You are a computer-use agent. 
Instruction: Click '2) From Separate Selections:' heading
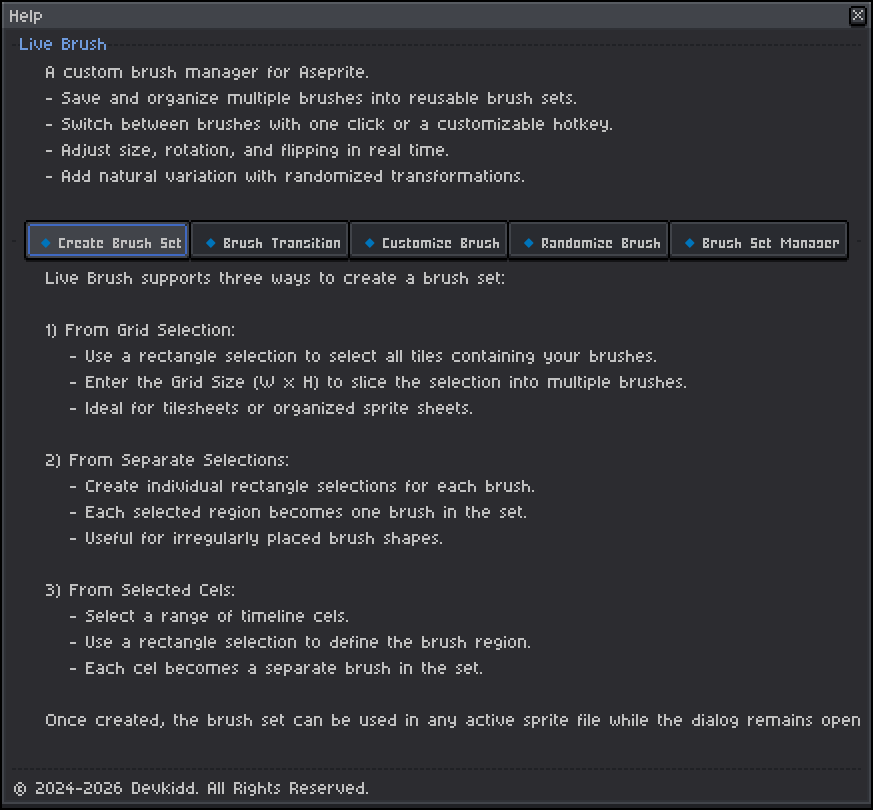click(167, 460)
